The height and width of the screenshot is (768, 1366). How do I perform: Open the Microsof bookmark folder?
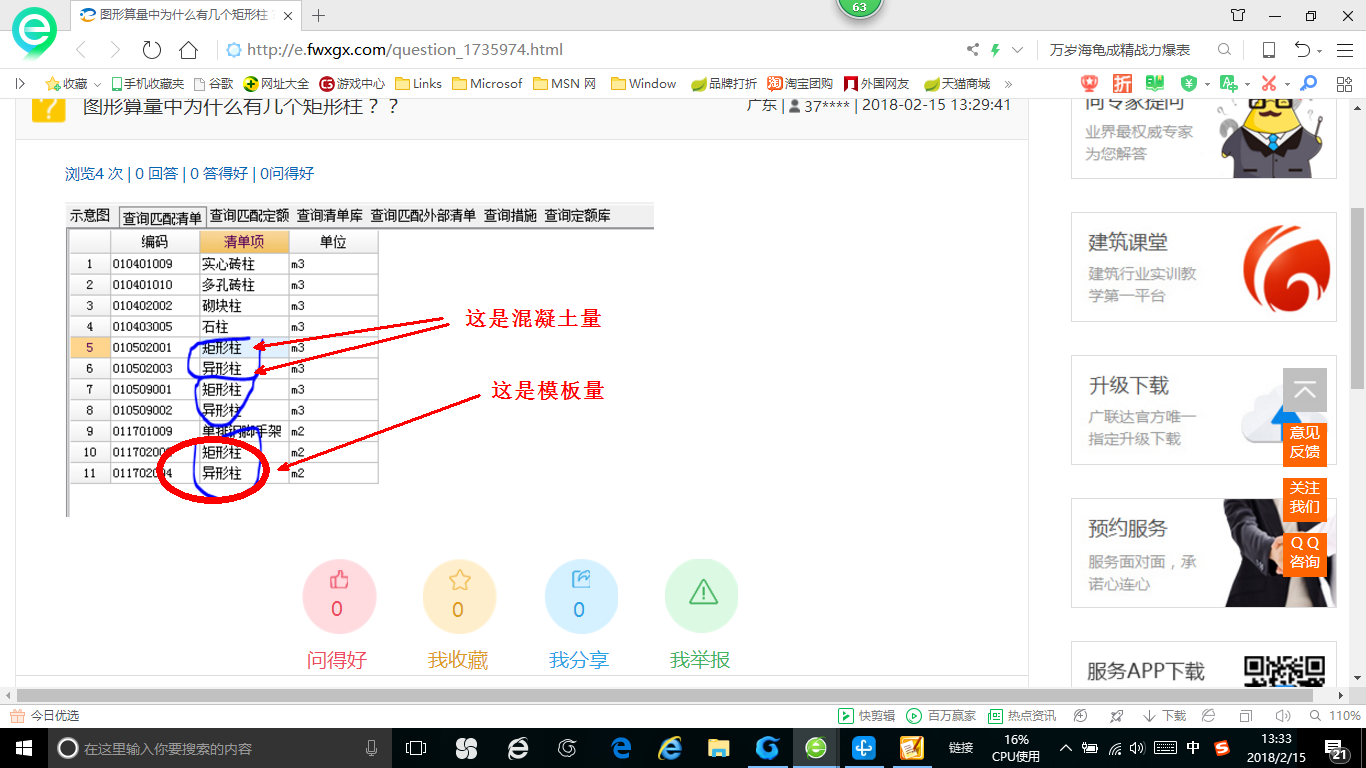(x=487, y=84)
